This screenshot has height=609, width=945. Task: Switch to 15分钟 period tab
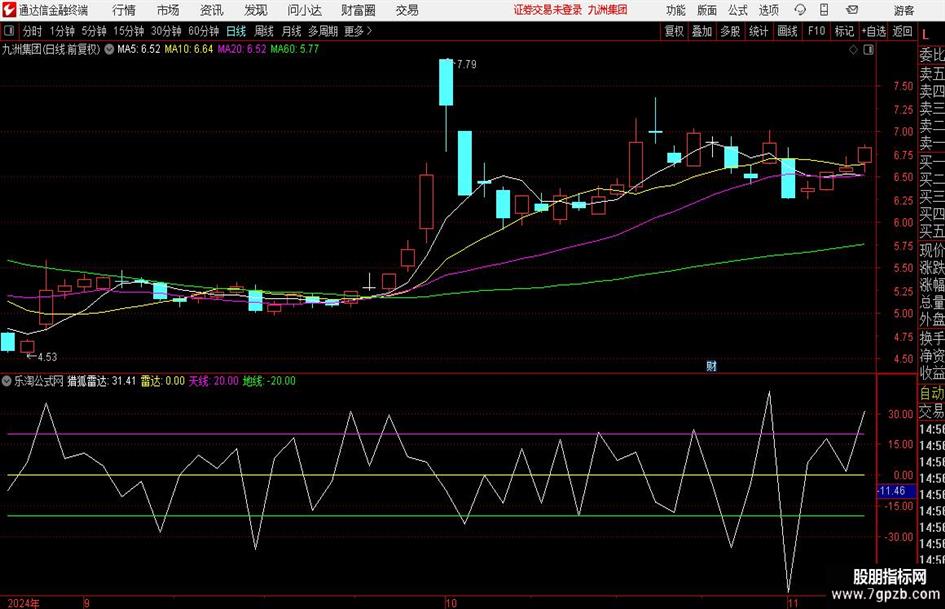click(x=129, y=31)
